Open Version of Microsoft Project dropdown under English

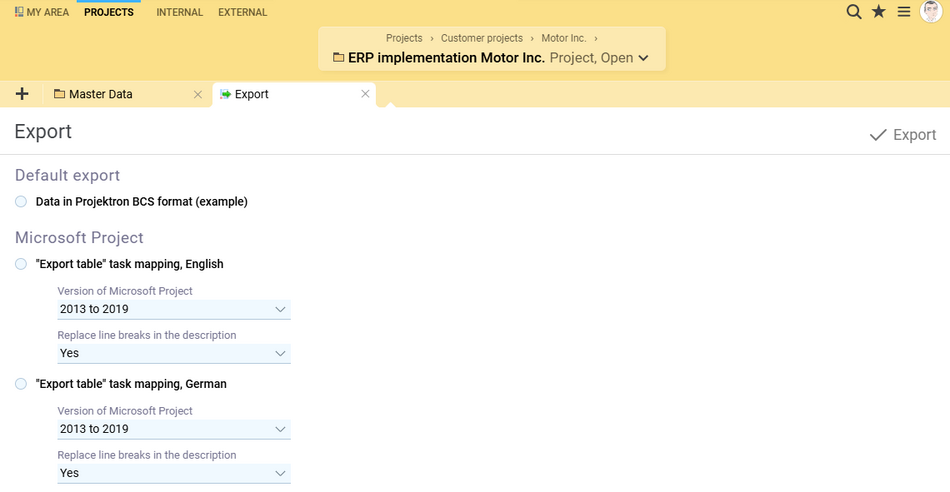pyautogui.click(x=174, y=309)
